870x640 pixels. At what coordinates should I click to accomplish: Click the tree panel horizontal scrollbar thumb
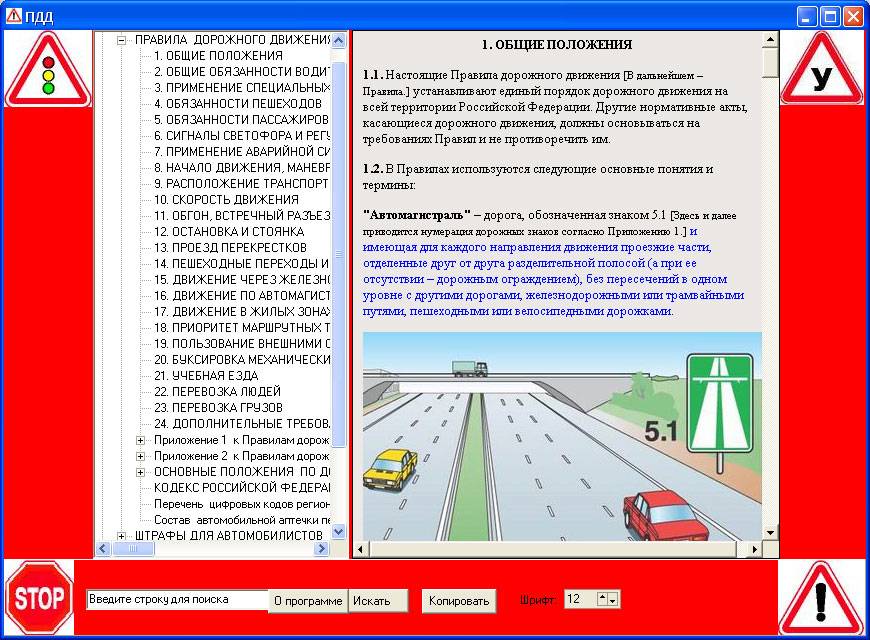coord(133,548)
